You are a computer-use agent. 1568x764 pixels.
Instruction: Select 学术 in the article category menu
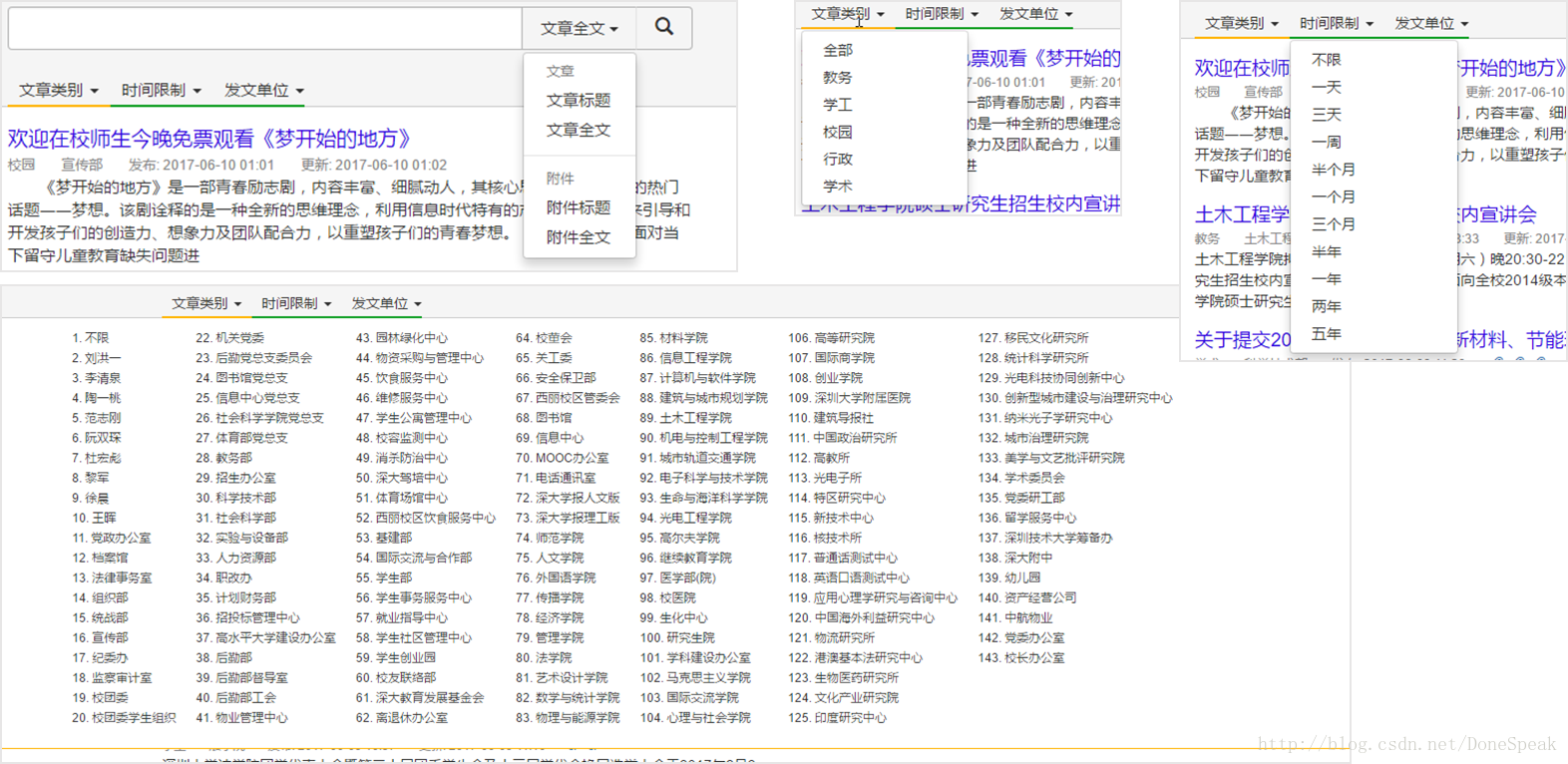click(838, 186)
